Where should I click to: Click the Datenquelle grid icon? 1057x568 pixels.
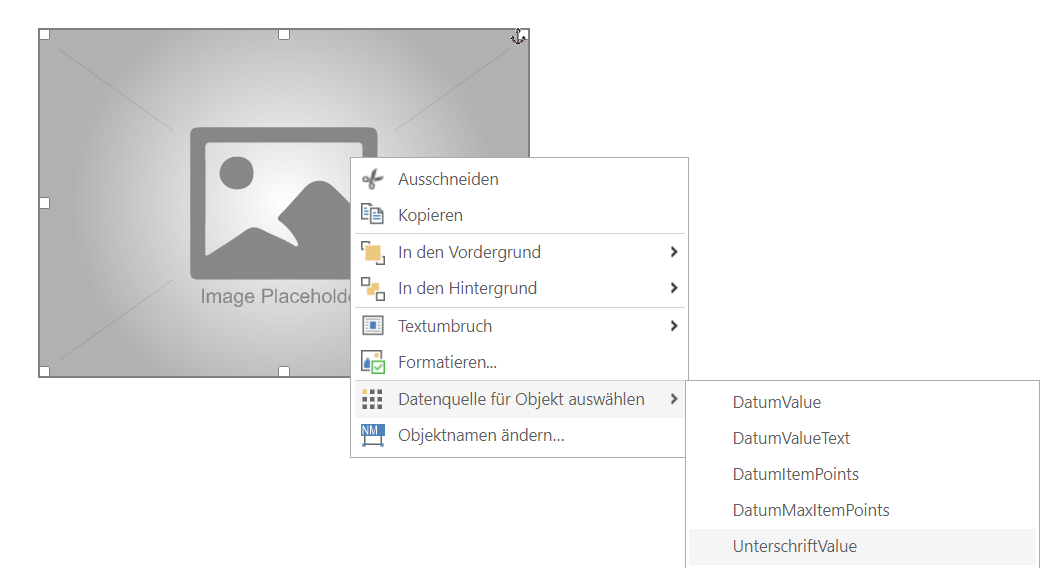[x=372, y=399]
